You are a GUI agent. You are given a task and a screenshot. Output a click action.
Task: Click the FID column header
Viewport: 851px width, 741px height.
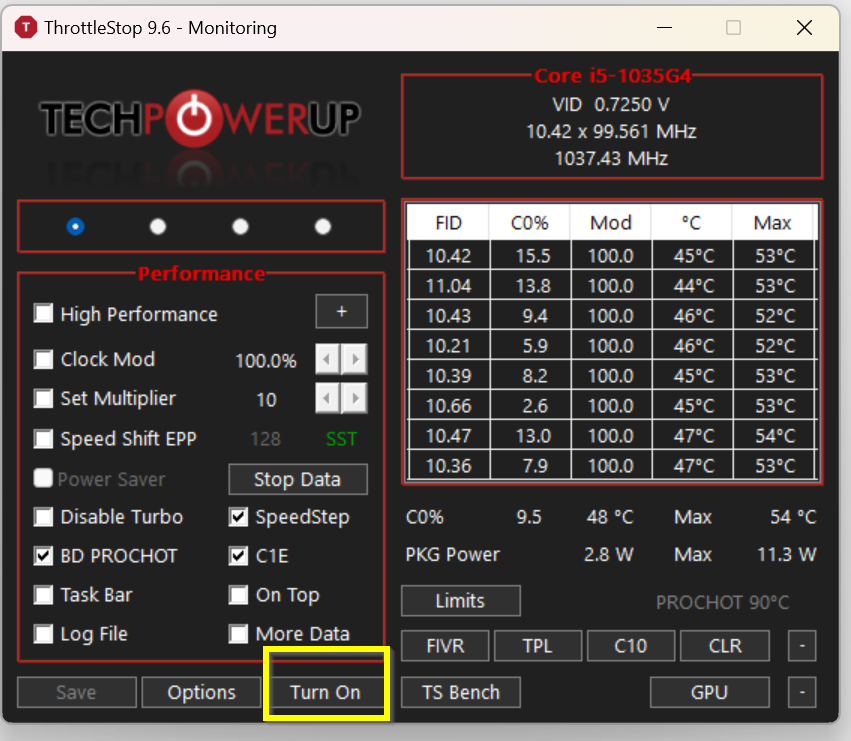click(x=448, y=223)
